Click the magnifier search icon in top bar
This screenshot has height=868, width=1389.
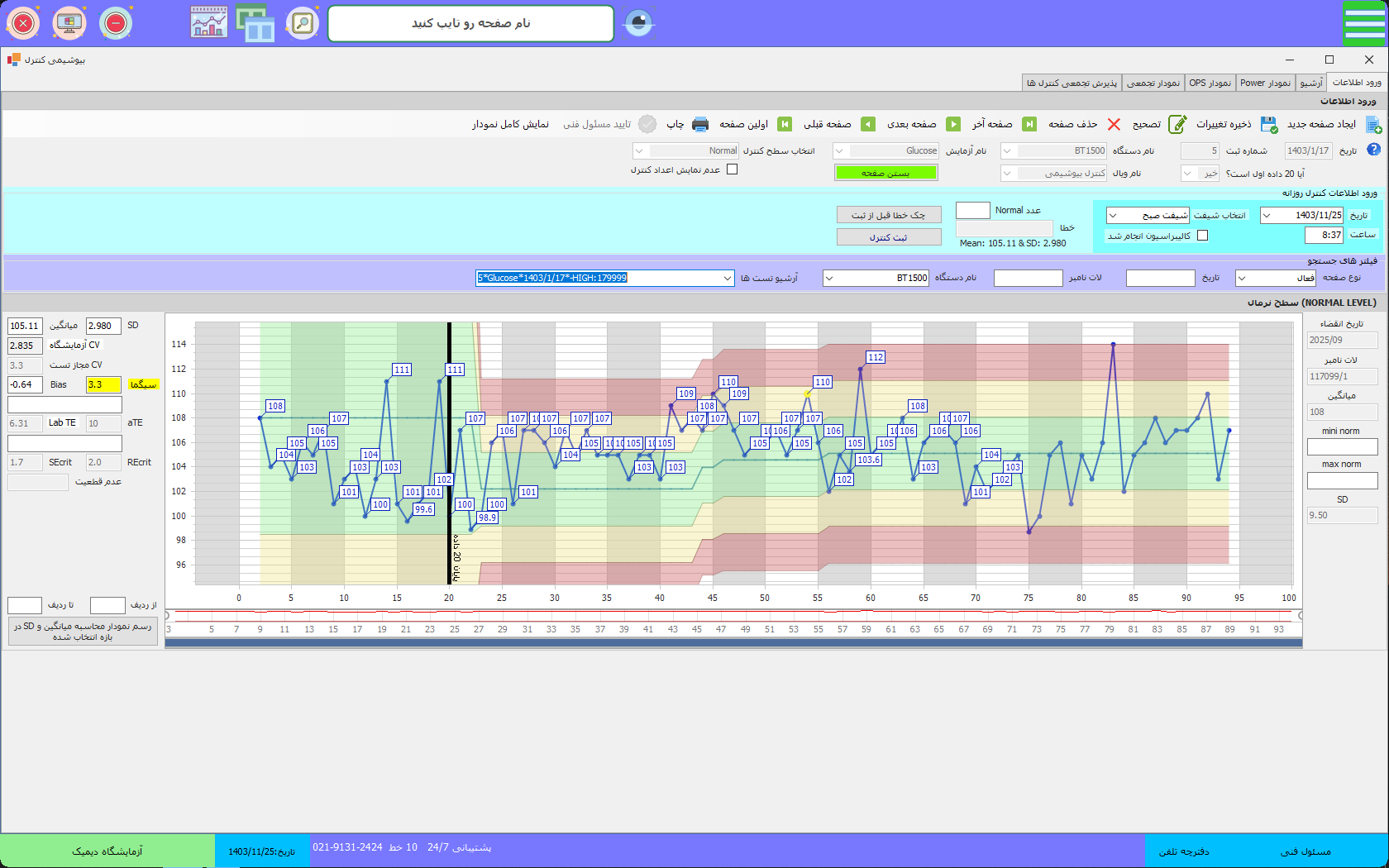coord(303,23)
